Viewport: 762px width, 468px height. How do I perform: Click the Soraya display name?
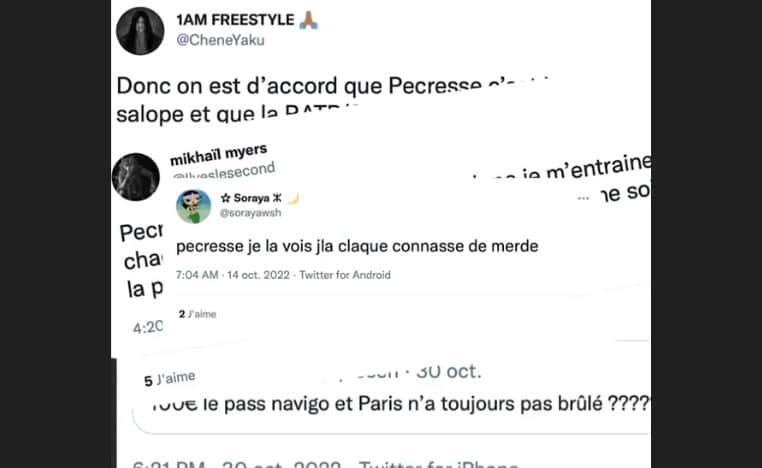click(x=251, y=198)
